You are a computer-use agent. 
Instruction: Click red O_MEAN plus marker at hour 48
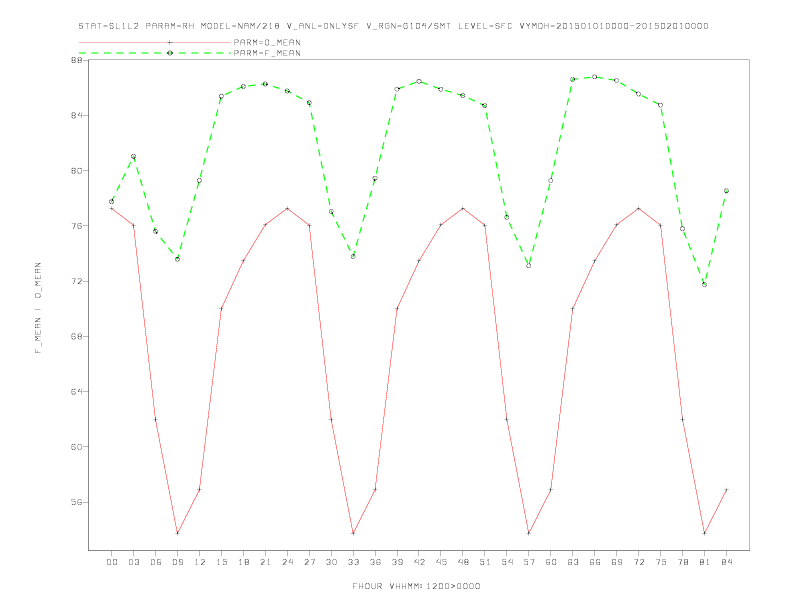click(463, 209)
